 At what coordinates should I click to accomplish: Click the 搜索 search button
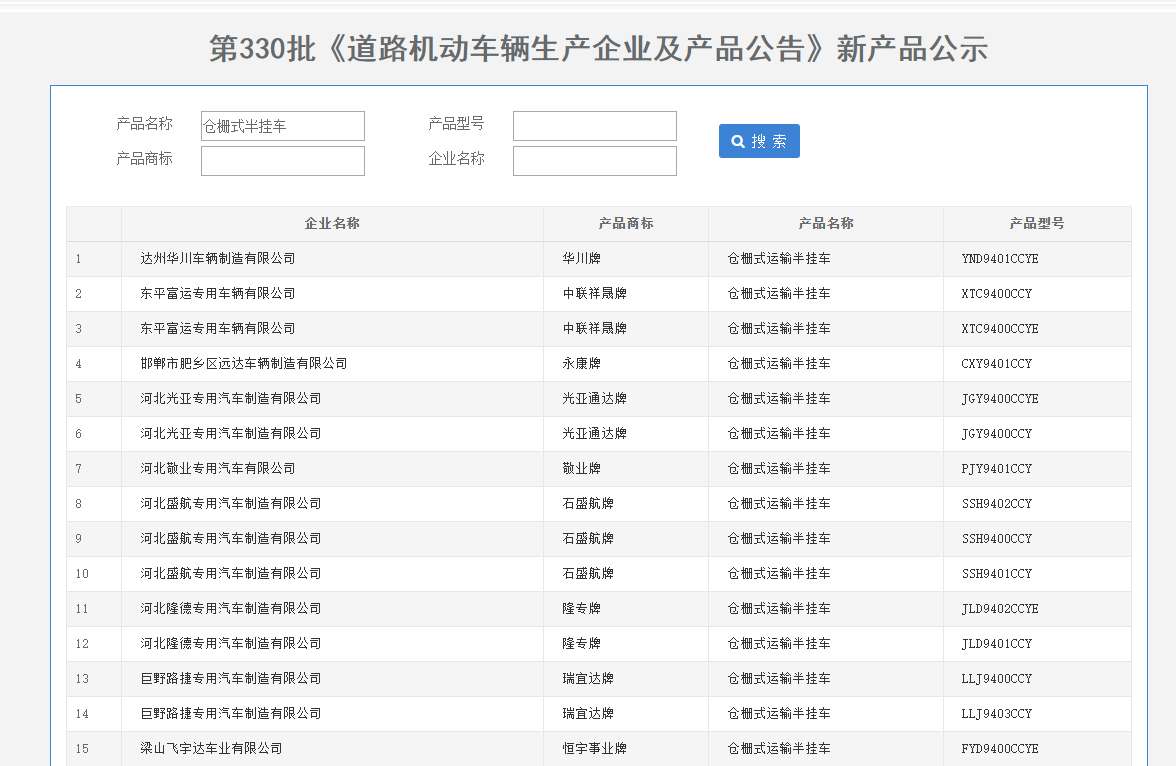(759, 141)
